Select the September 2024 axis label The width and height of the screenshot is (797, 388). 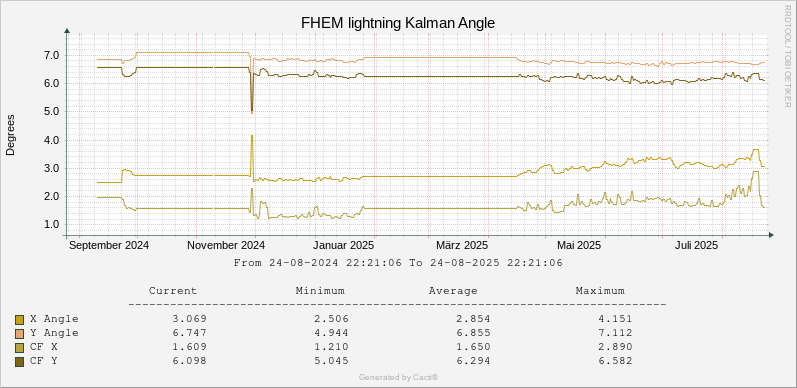109,245
